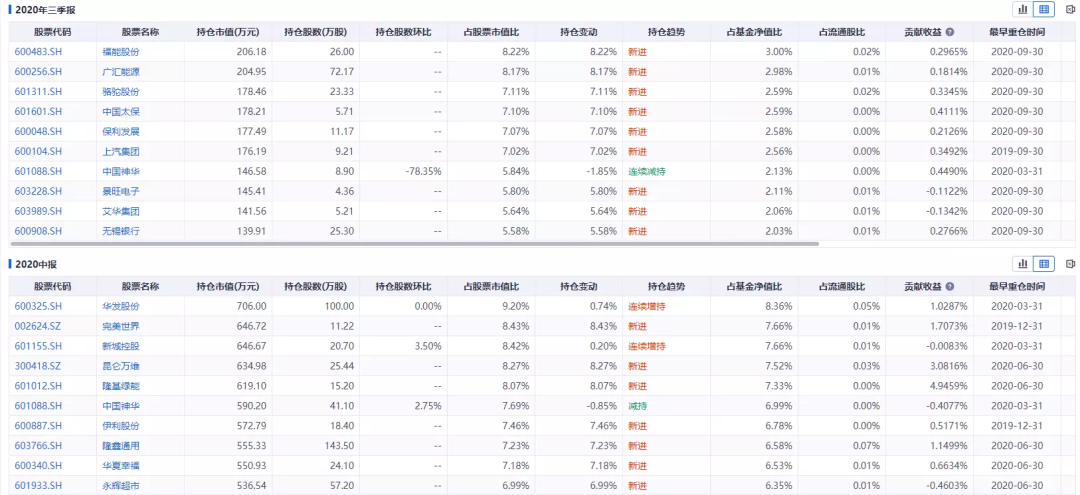Open stock code 600048.SH
Screen dimensions: 1080x495
pos(39,131)
